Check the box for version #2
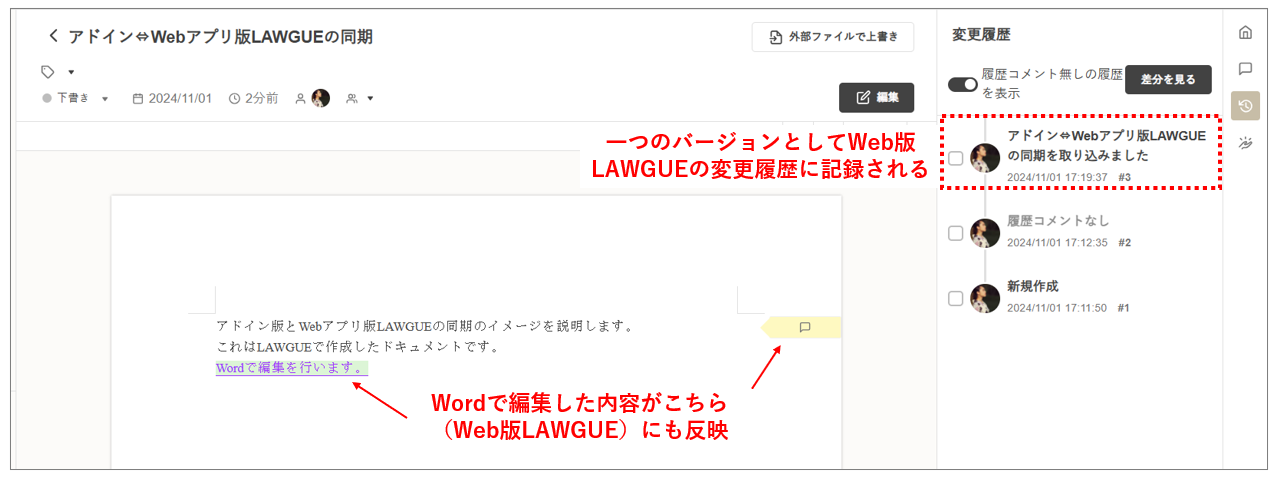The height and width of the screenshot is (484, 1276). coord(956,233)
